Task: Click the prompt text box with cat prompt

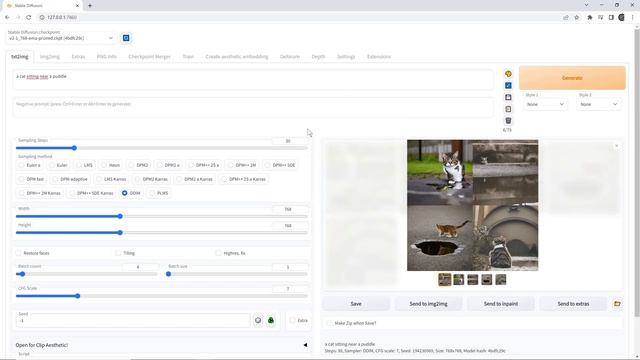Action: (253, 80)
